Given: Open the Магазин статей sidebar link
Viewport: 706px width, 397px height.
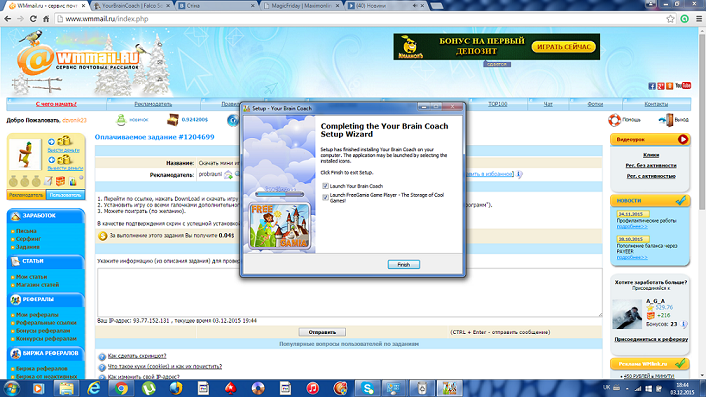Looking at the screenshot, I should pos(37,285).
